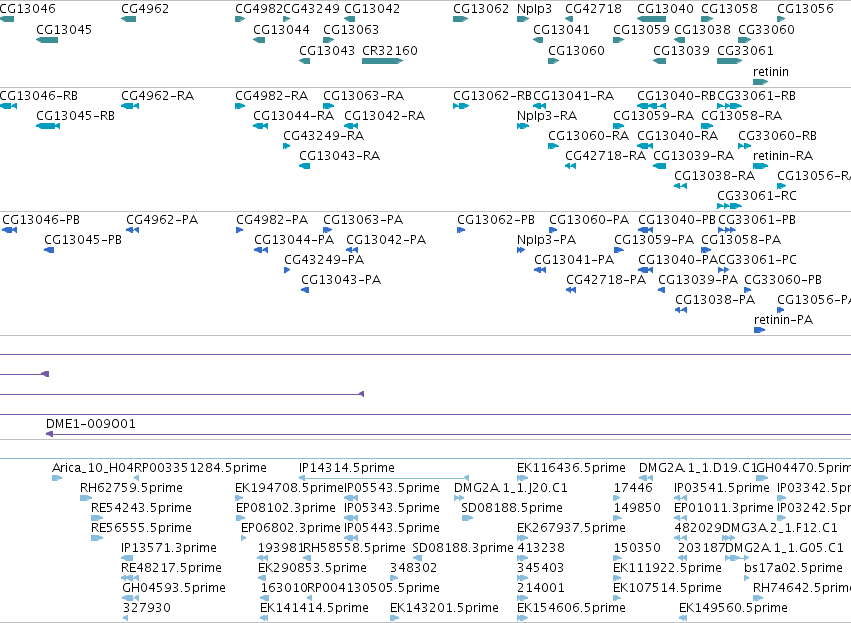This screenshot has width=851, height=623.
Task: Click the CG13043 gene label
Action: coord(327,50)
